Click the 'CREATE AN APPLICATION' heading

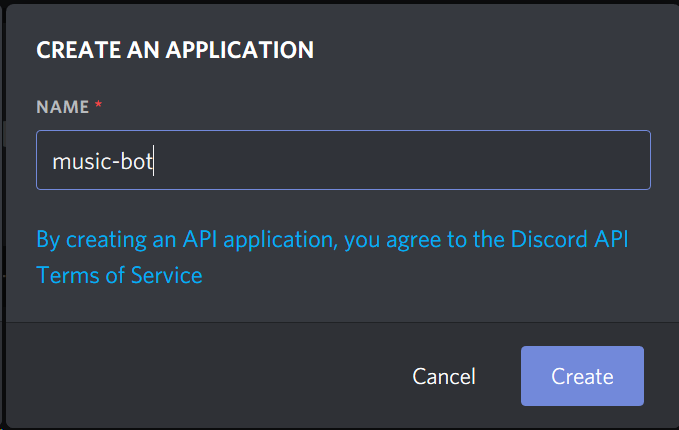[x=175, y=50]
